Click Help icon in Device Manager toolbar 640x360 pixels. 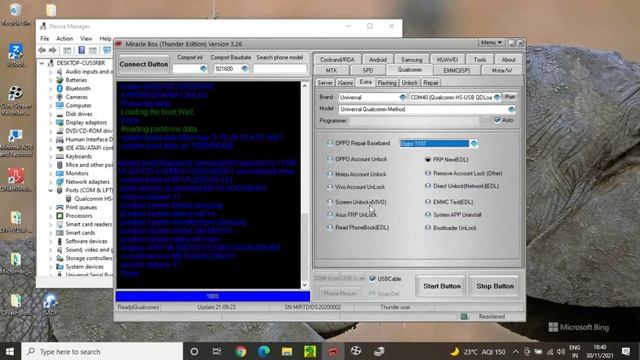point(81,50)
